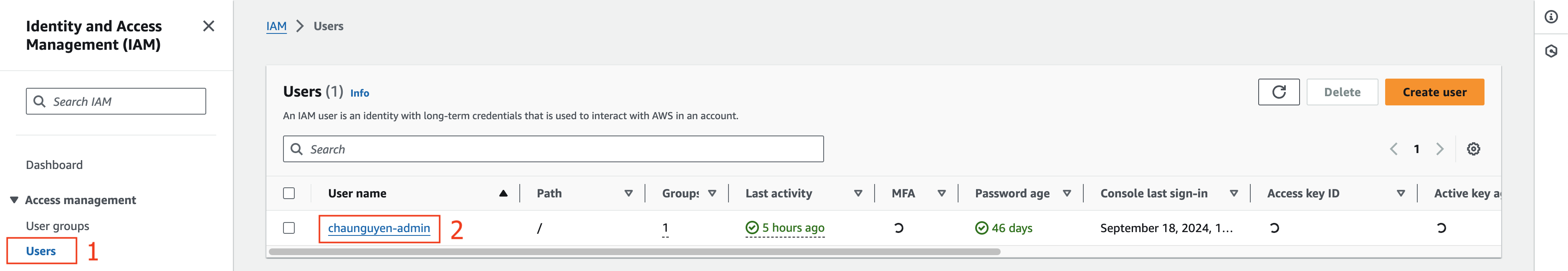
Task: Open the chaunguyen-admin user link
Action: [x=379, y=228]
